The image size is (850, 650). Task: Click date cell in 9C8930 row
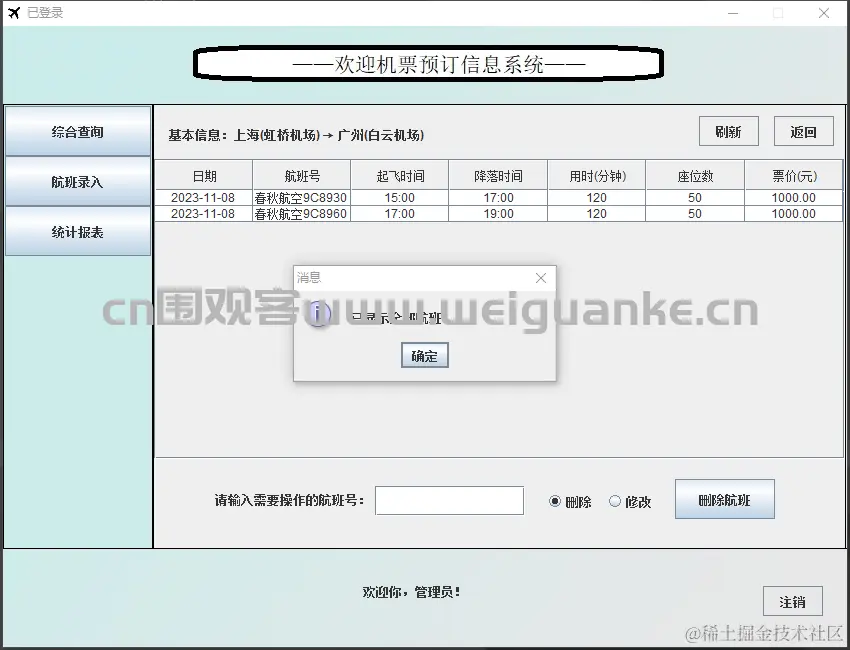pos(203,198)
